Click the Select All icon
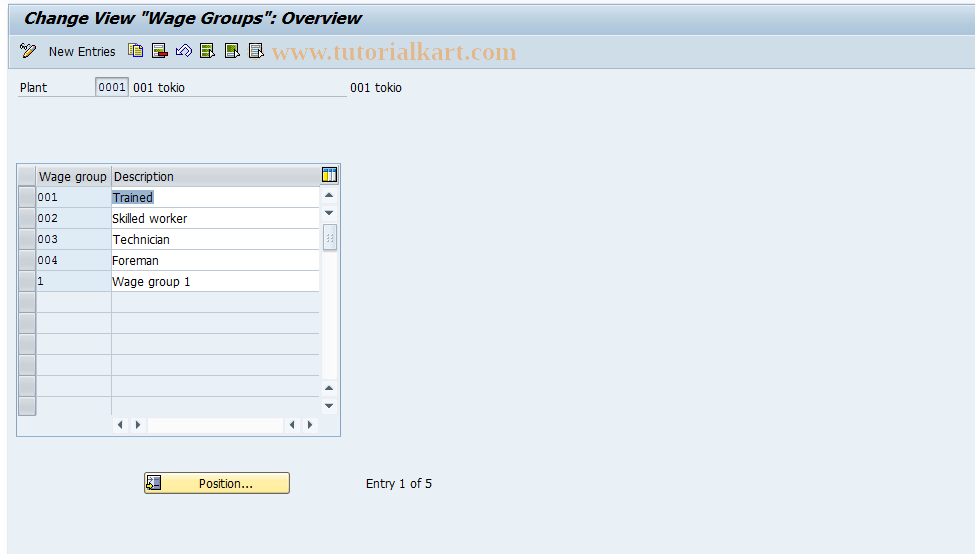The width and height of the screenshot is (975, 554). (x=208, y=51)
